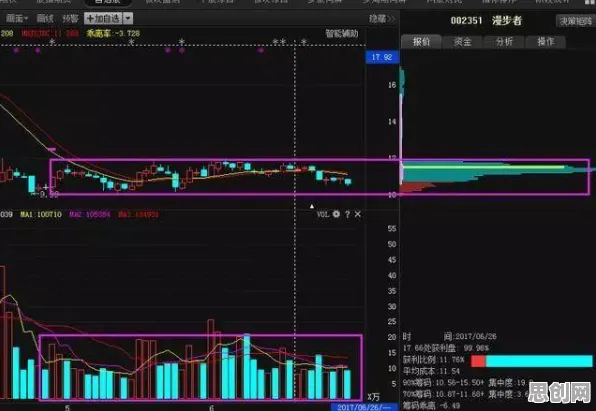Image resolution: width=596 pixels, height=411 pixels.
Task: Click the MA1:100710 volume average label
Action: coord(41,214)
